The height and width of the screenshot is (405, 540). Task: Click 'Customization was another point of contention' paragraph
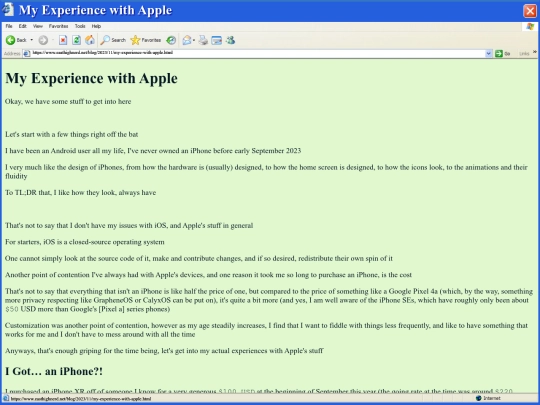pyautogui.click(x=266, y=330)
